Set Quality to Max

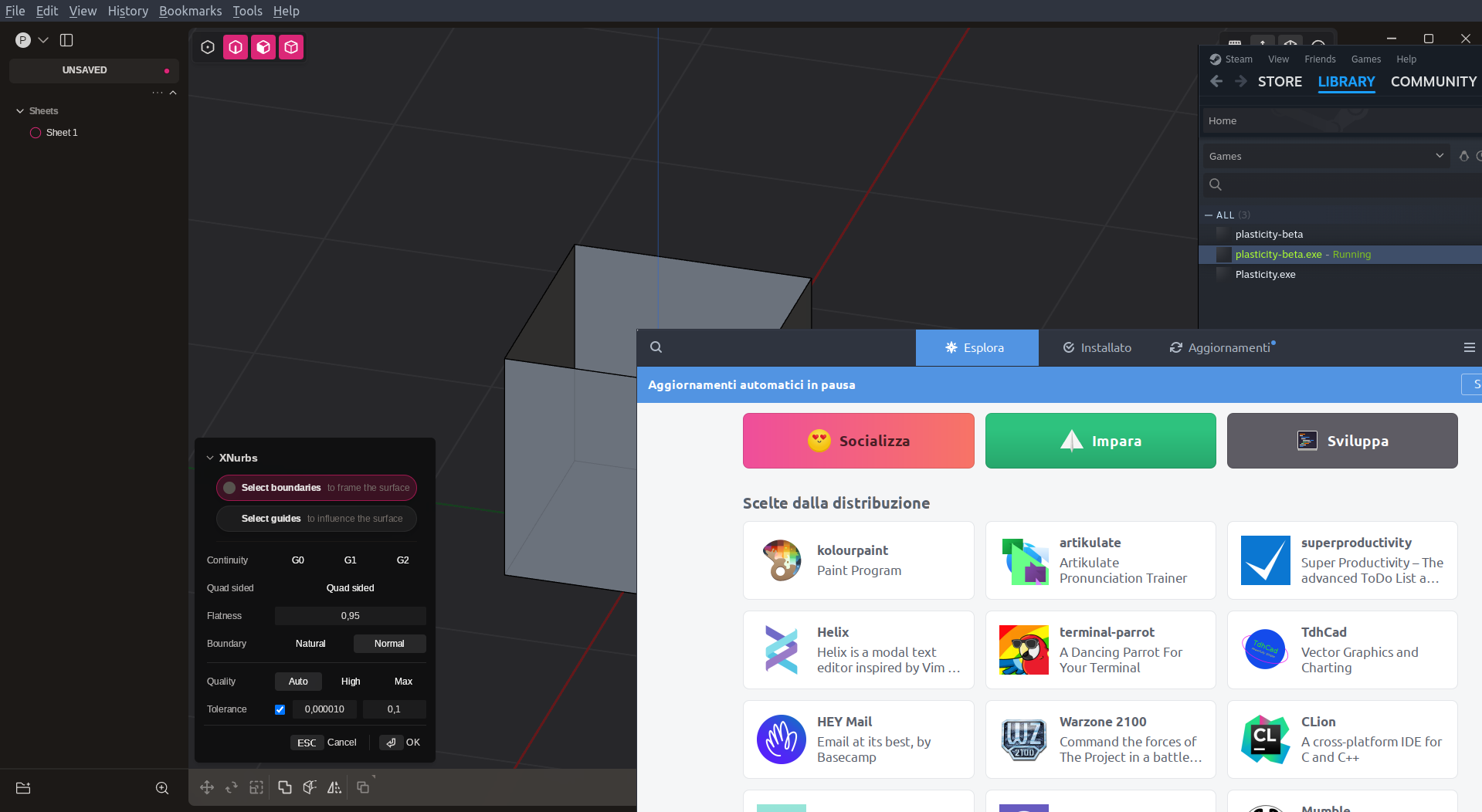pos(403,682)
